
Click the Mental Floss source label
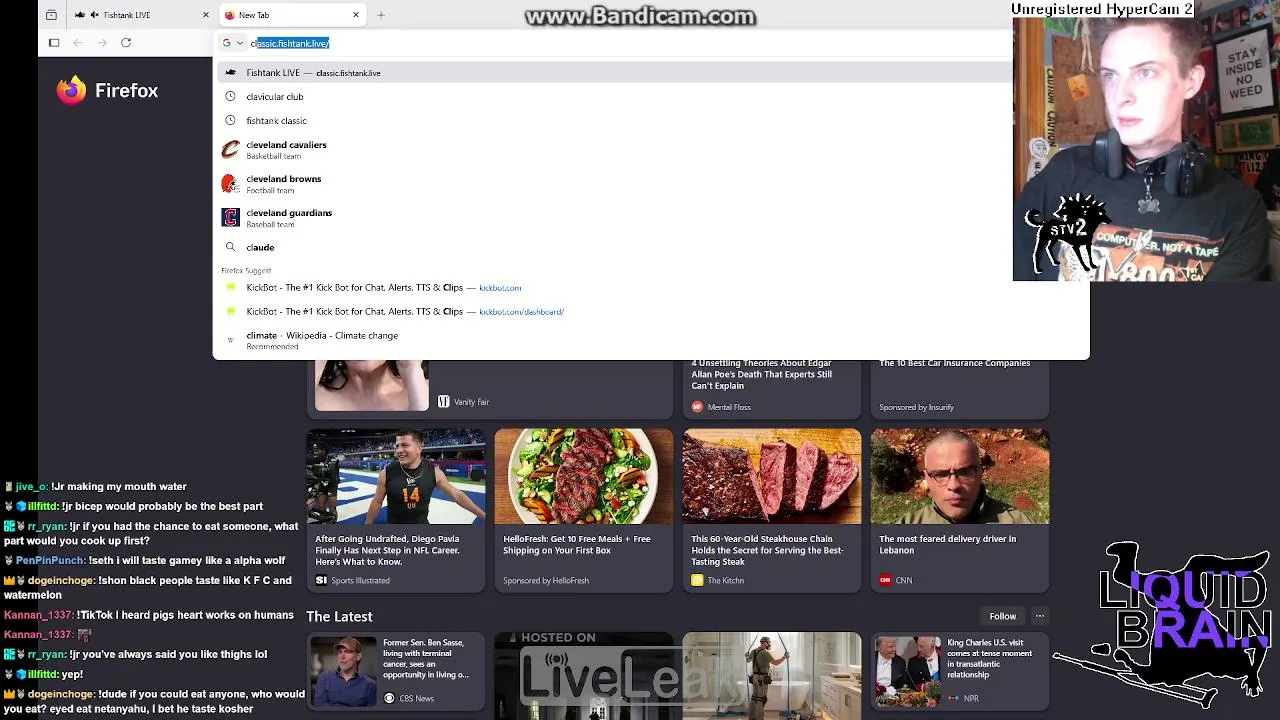tap(721, 407)
